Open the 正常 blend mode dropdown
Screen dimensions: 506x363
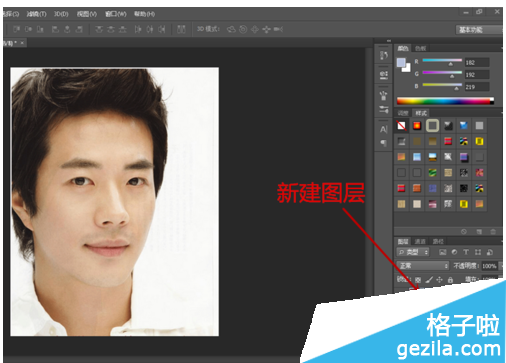[x=423, y=266]
